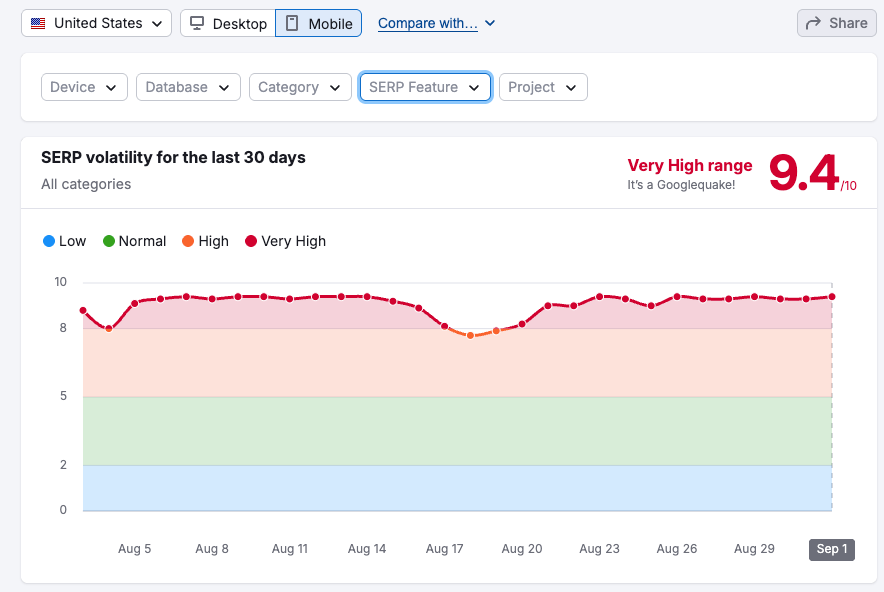Click the desktop monitor icon
Viewport: 884px width, 592px height.
[197, 23]
